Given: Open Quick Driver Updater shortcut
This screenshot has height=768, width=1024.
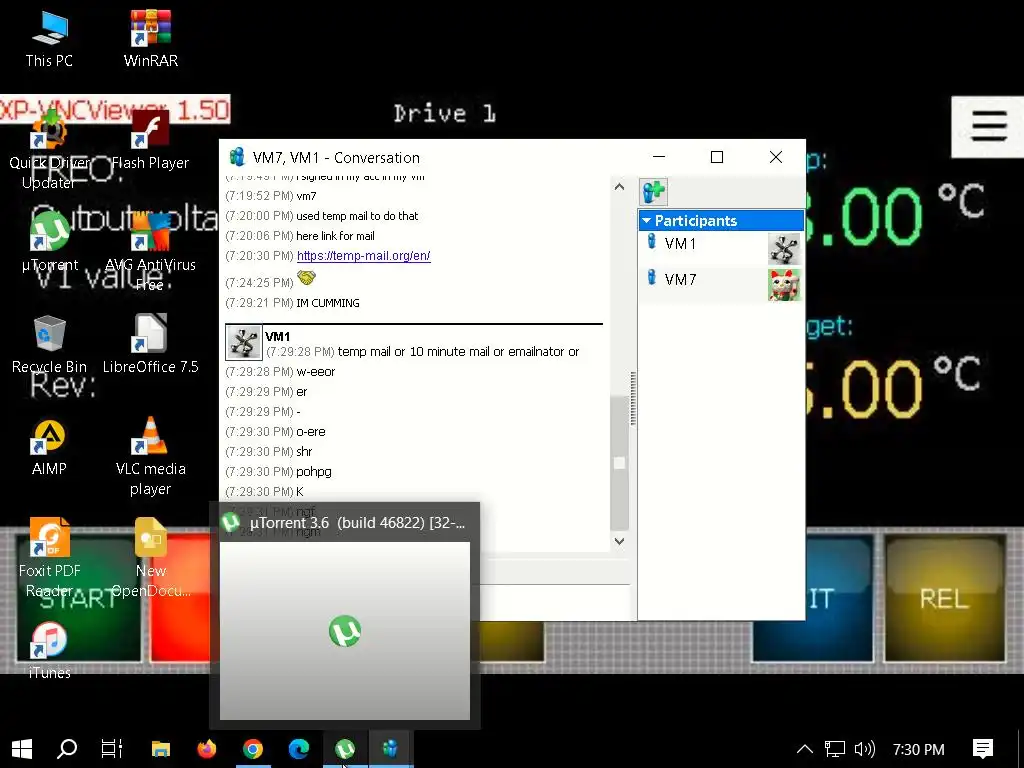Looking at the screenshot, I should 49,152.
